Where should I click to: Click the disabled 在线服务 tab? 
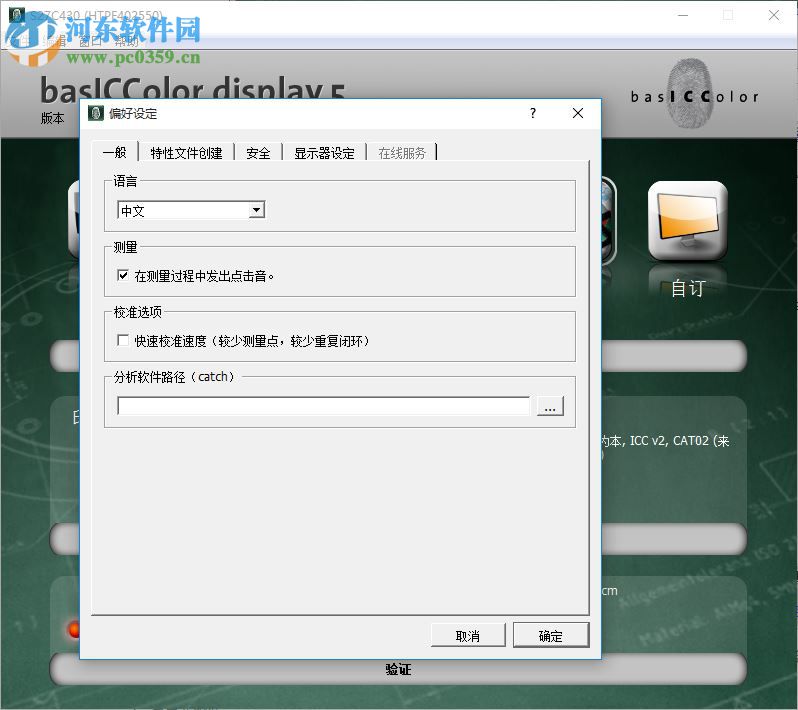(402, 153)
